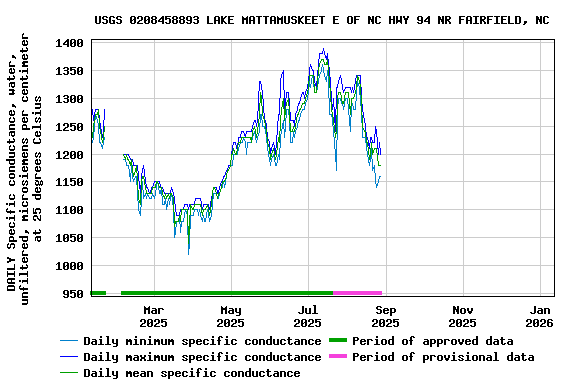576x384 pixels.
Task: Click the magenta provisional period bar on the chart
Action: (357, 293)
